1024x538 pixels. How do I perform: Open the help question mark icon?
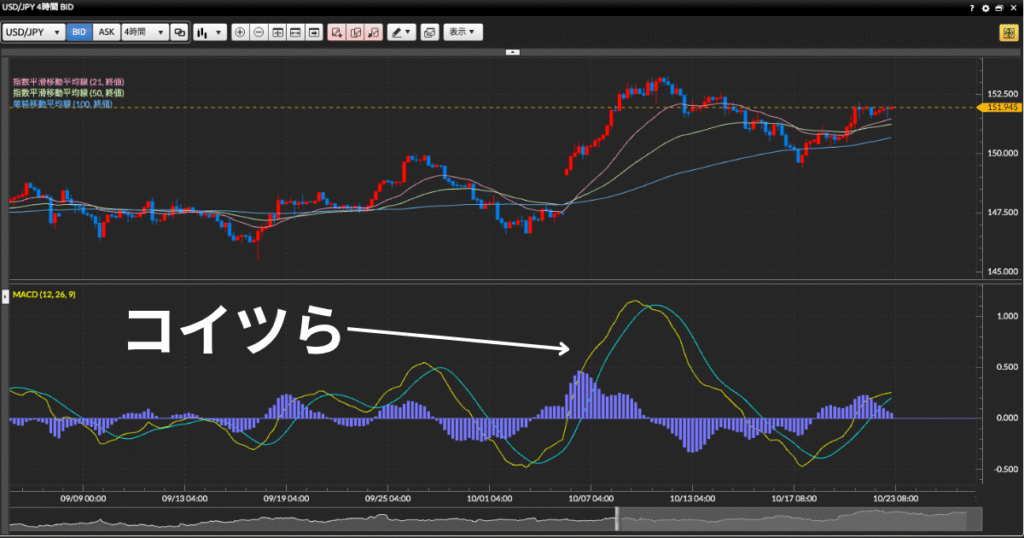point(972,7)
